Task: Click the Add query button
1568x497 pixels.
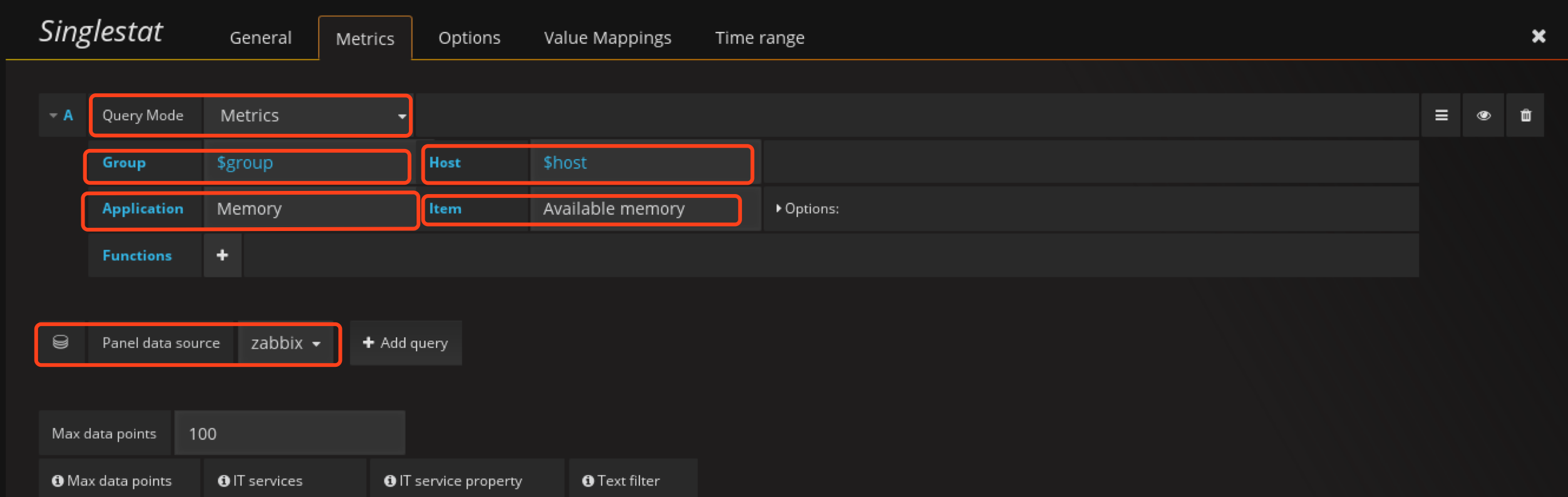Action: (x=406, y=343)
